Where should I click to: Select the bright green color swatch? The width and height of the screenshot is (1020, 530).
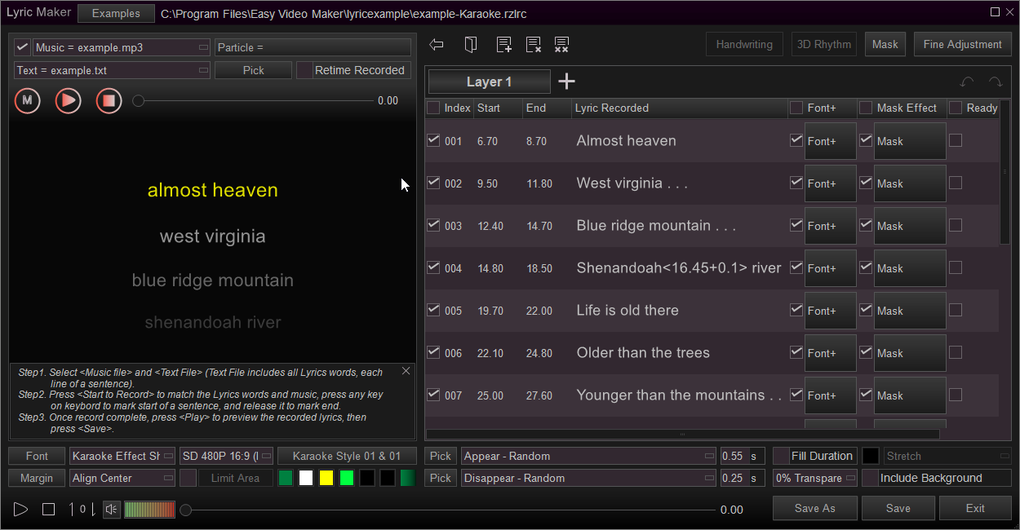coord(347,478)
